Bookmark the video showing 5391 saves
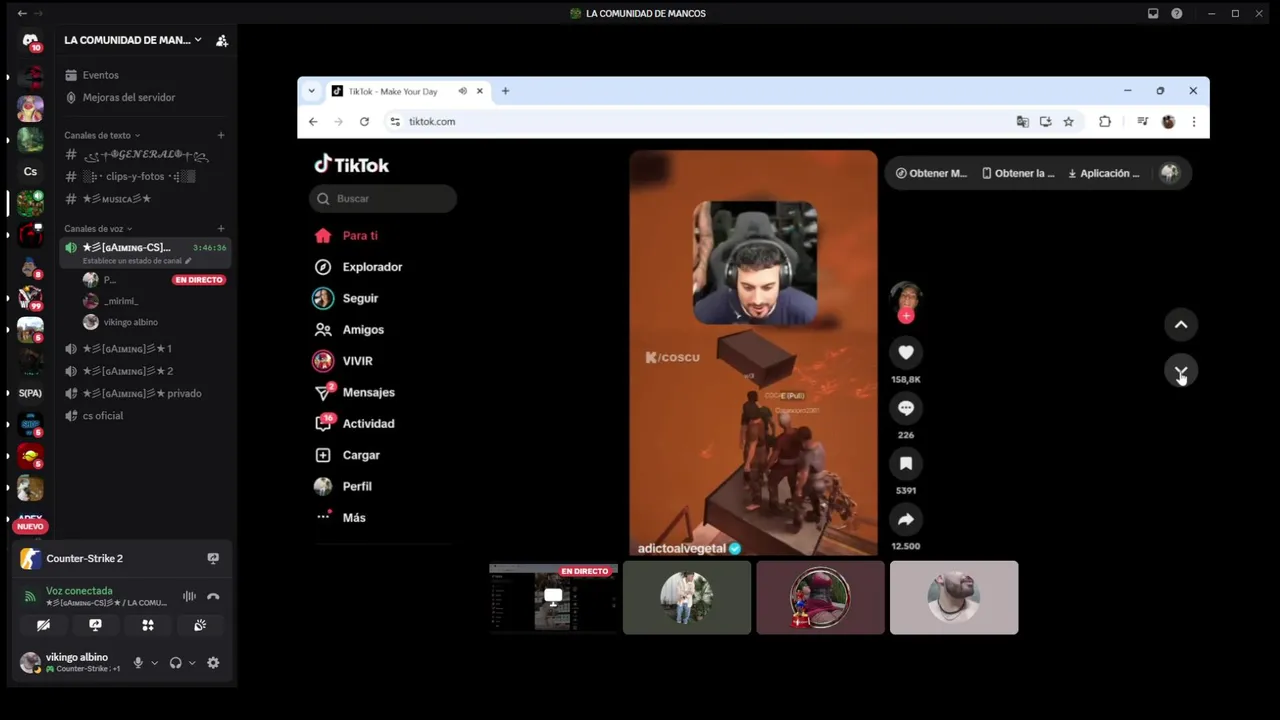Screen dimensions: 1280x720 pos(906,463)
